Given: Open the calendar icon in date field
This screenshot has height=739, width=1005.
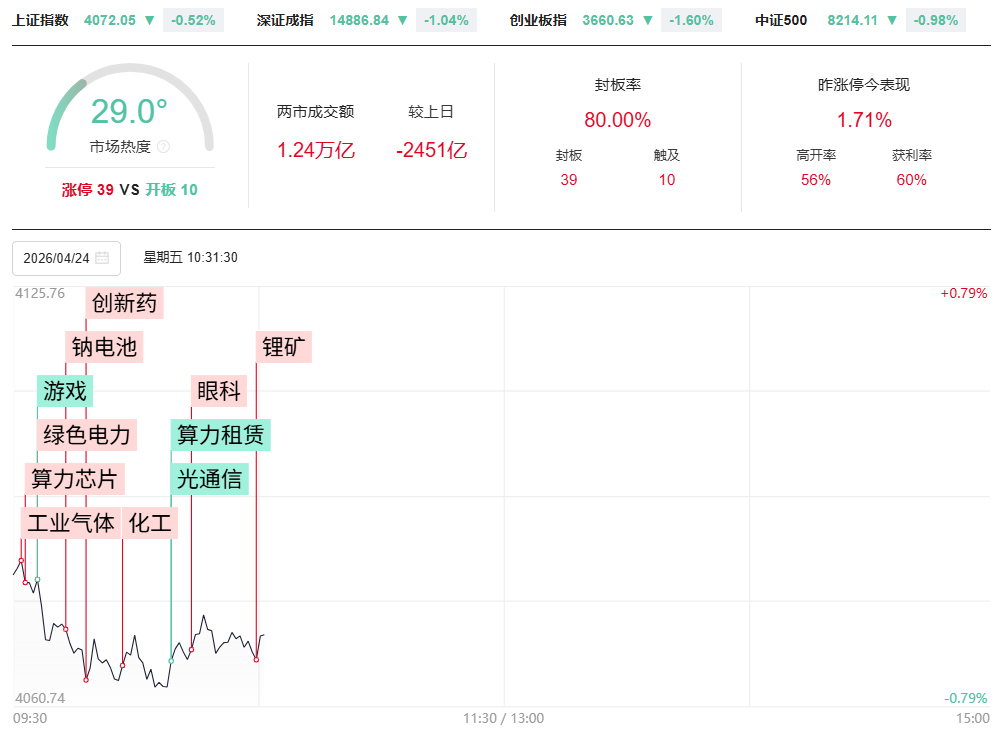Looking at the screenshot, I should 102,258.
